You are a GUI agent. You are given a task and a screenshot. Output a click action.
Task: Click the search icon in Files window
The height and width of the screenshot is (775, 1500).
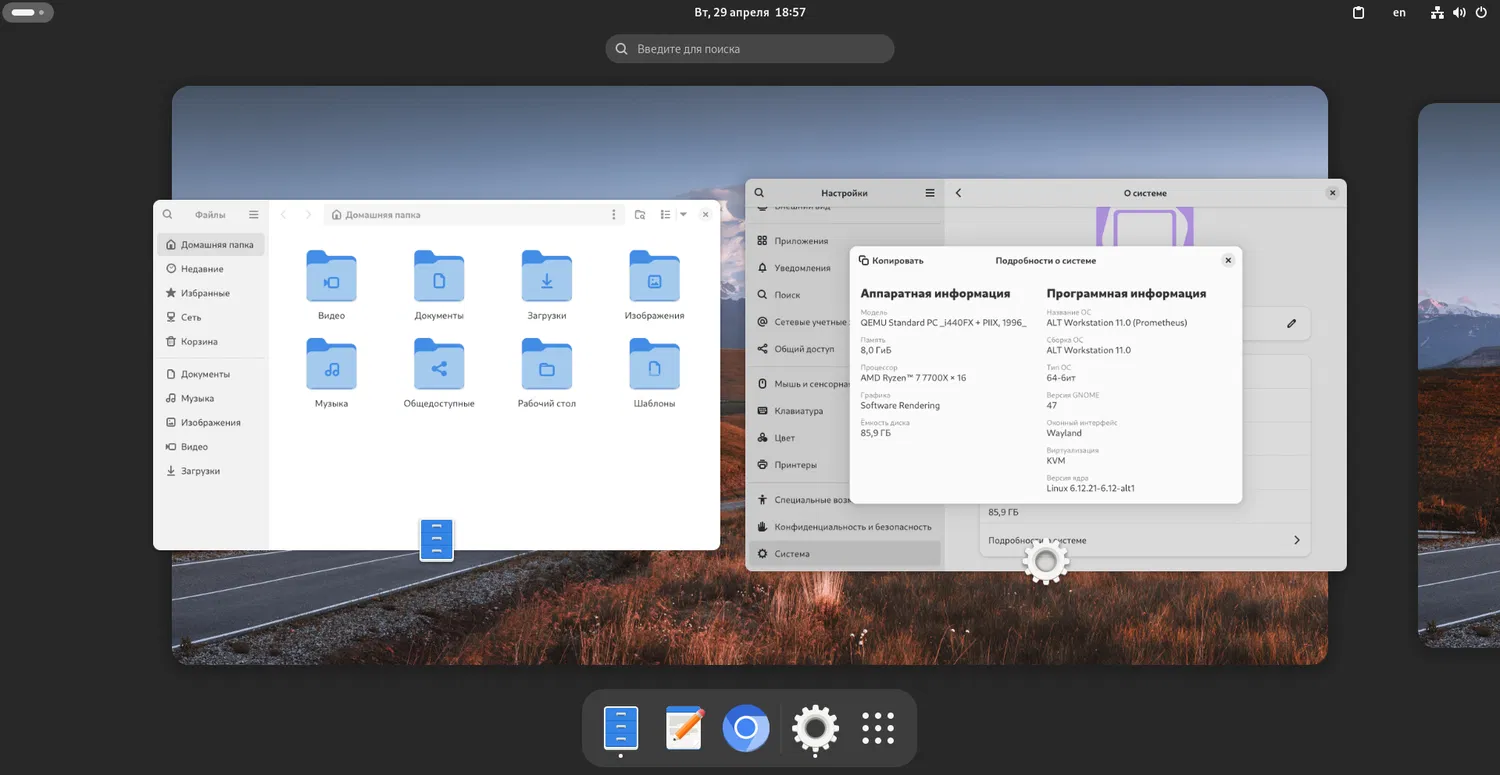coord(167,215)
